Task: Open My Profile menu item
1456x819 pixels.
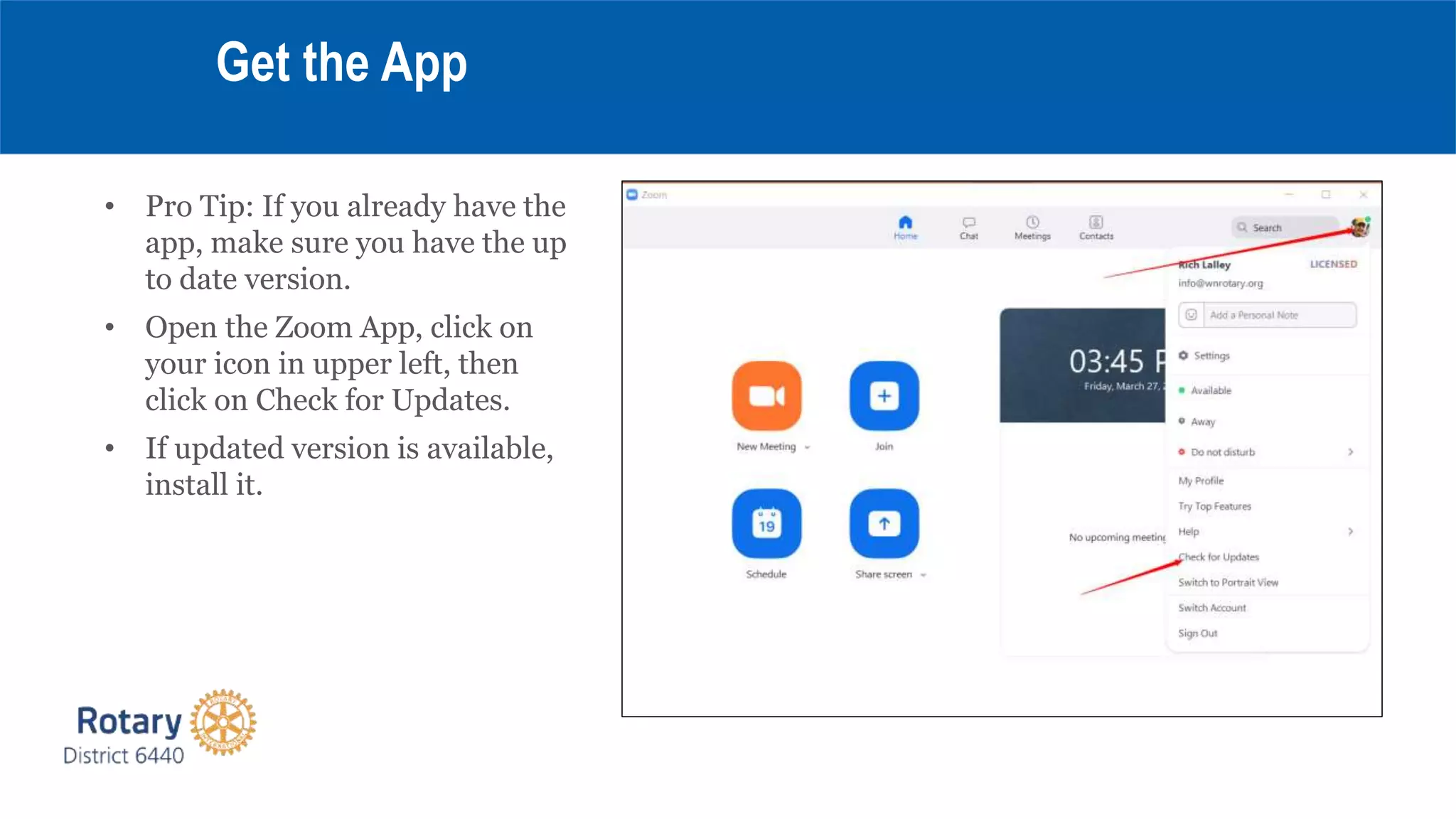Action: (1201, 481)
